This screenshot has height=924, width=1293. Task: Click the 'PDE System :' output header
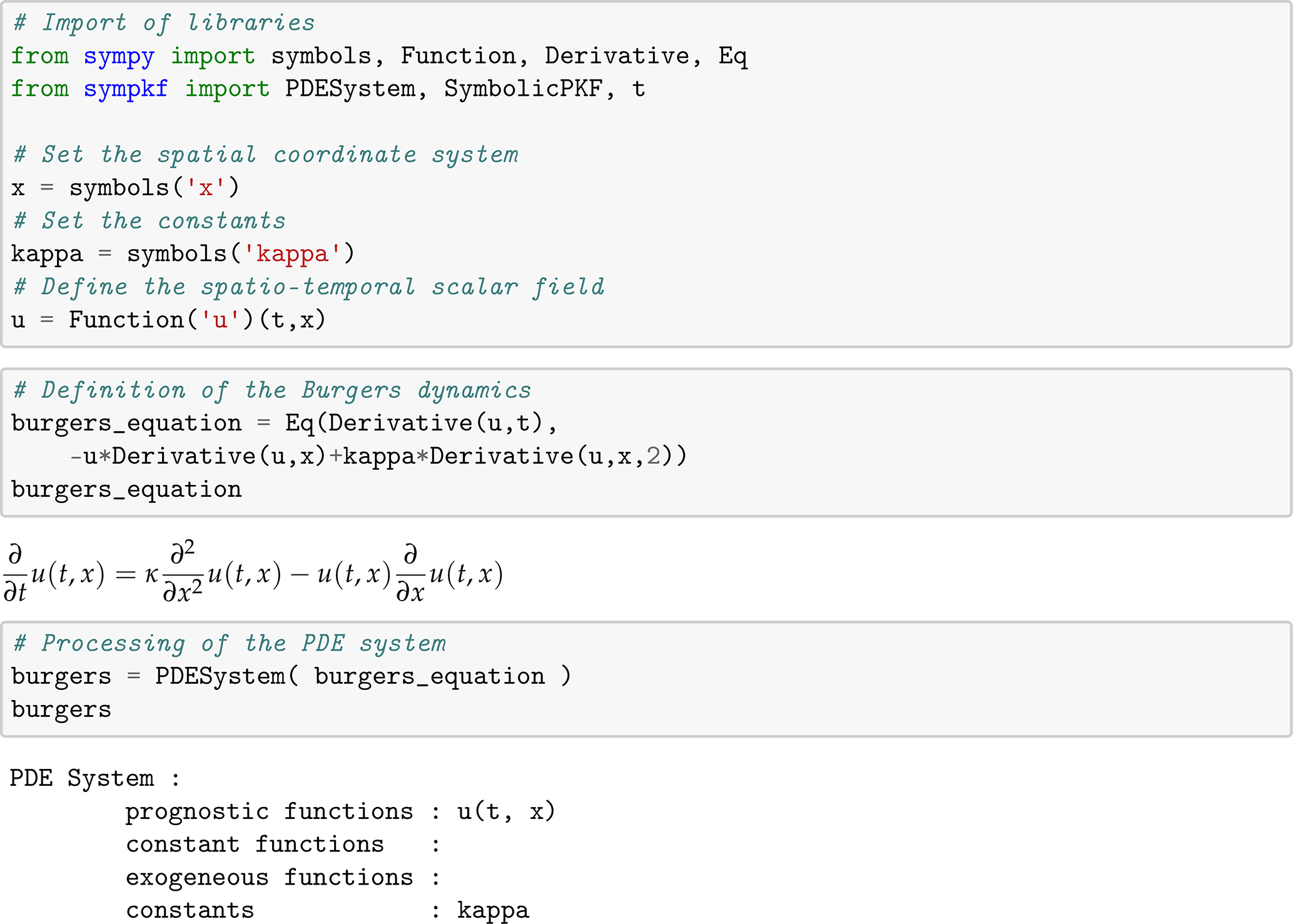(x=95, y=779)
